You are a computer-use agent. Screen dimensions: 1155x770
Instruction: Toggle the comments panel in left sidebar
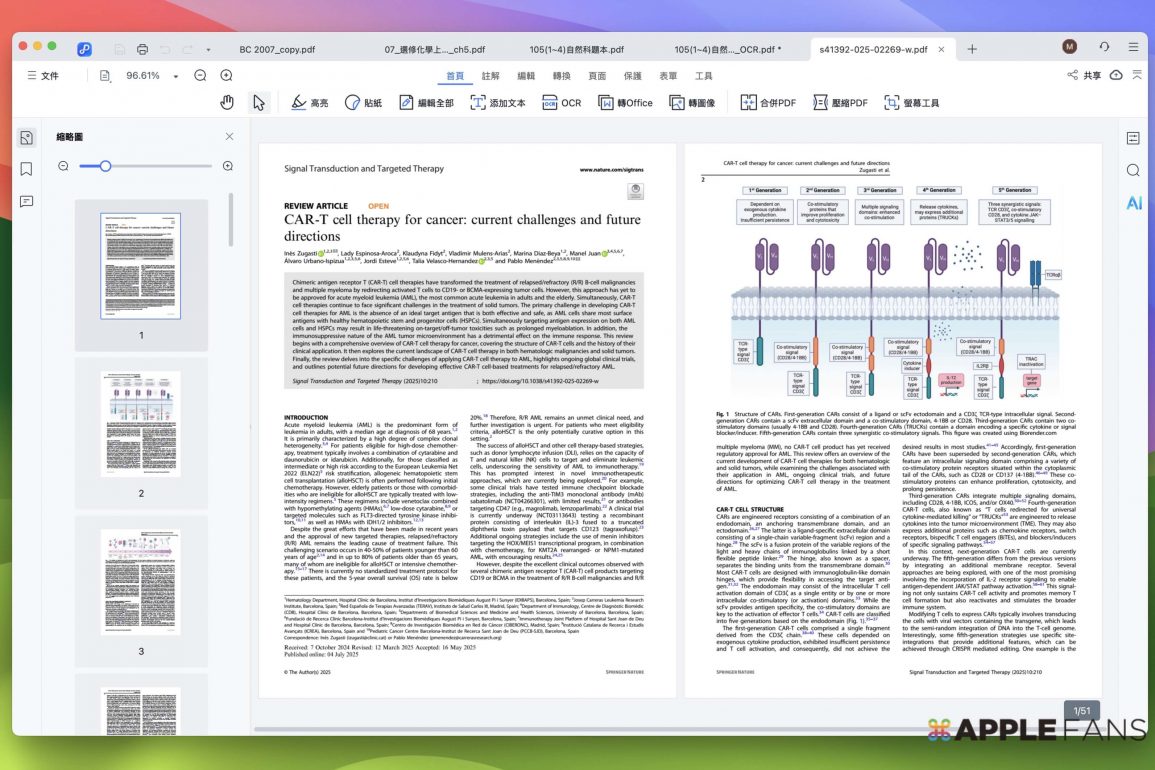coord(27,201)
